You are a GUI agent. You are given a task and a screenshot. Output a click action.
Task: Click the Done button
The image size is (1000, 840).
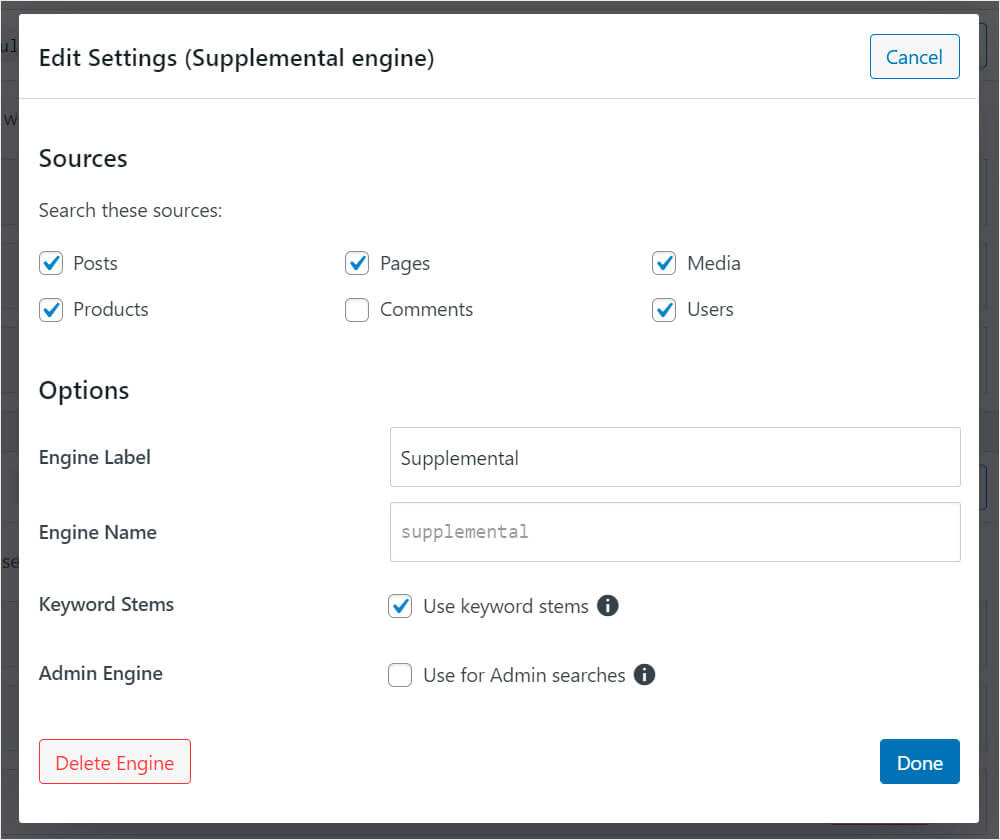[x=919, y=762]
